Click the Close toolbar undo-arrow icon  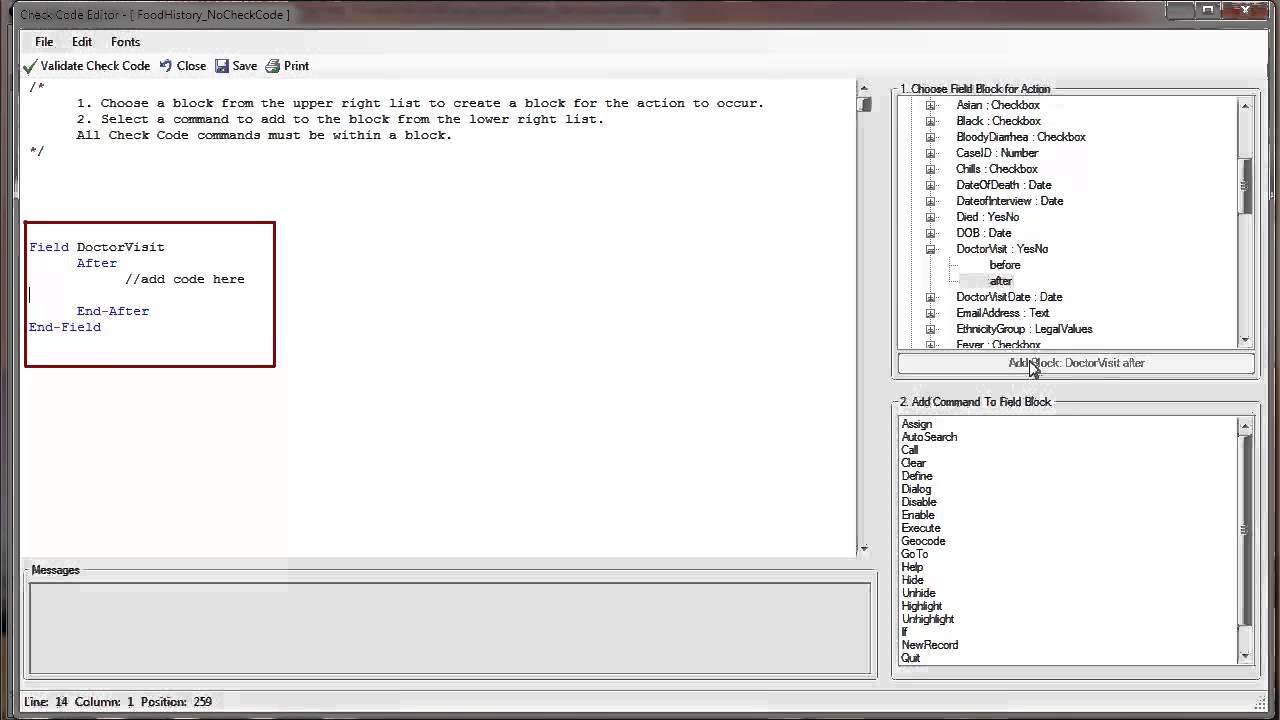pos(166,66)
